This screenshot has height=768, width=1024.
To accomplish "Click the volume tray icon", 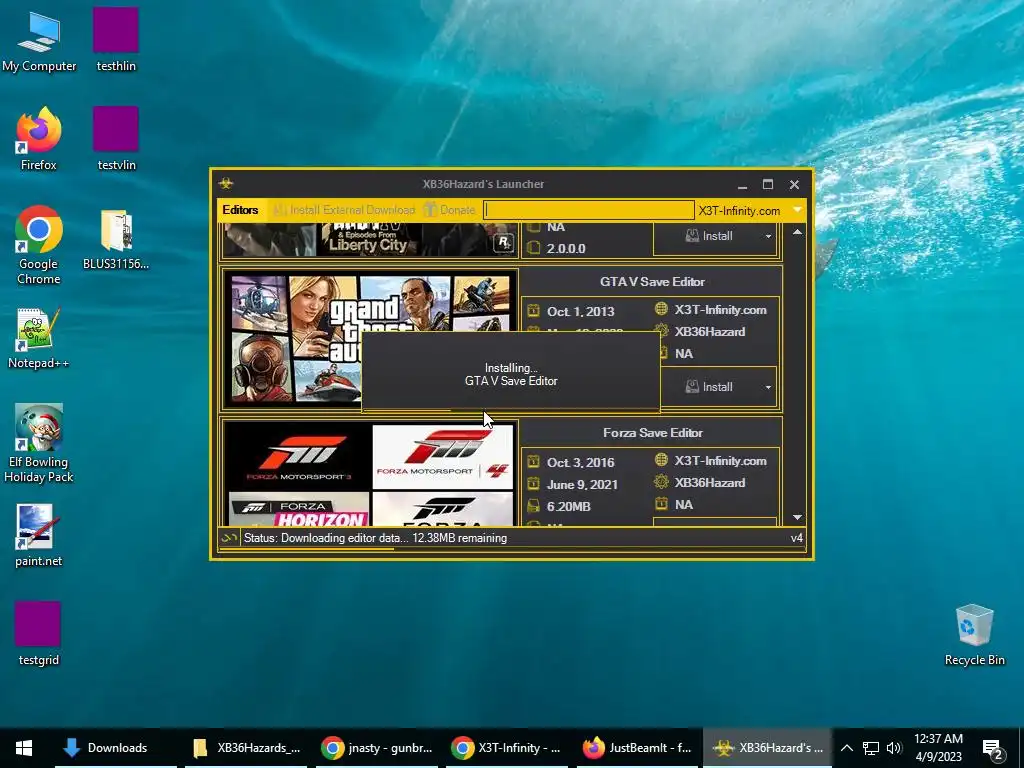I will tap(894, 748).
